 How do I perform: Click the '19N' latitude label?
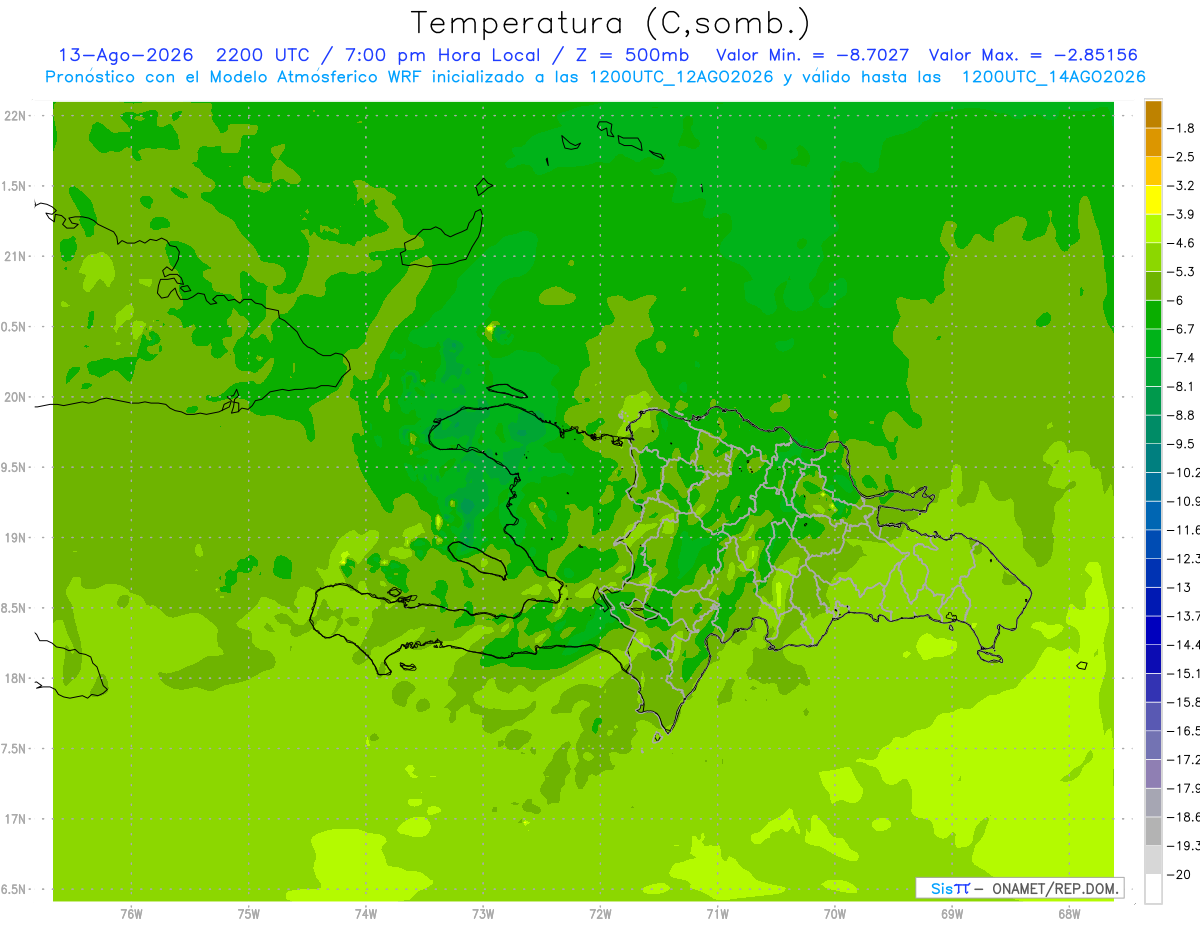pos(17,538)
